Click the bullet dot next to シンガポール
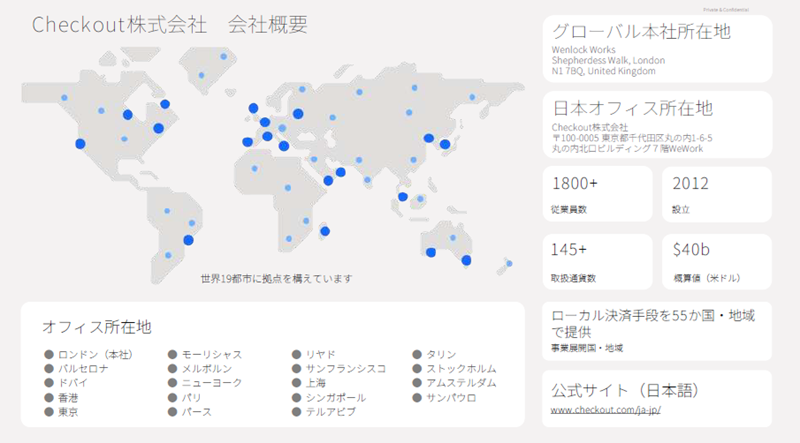 click(x=297, y=397)
